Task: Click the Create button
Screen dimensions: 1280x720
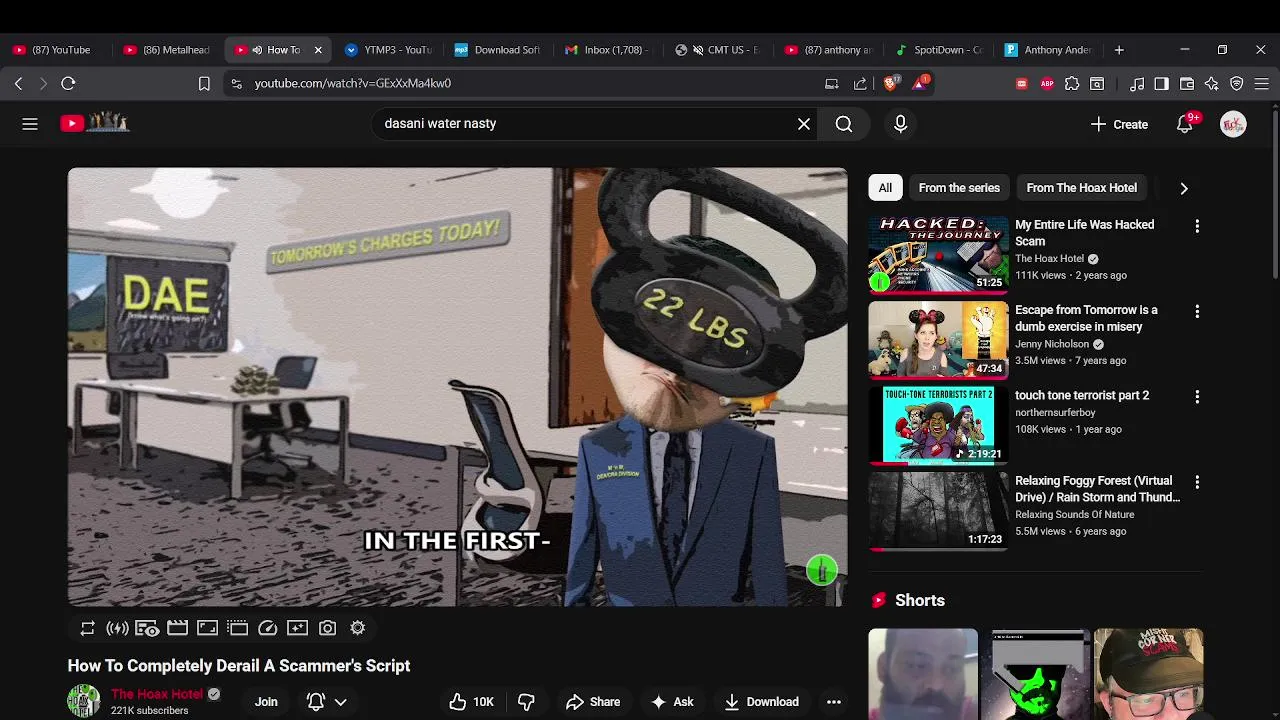Action: click(x=1119, y=124)
